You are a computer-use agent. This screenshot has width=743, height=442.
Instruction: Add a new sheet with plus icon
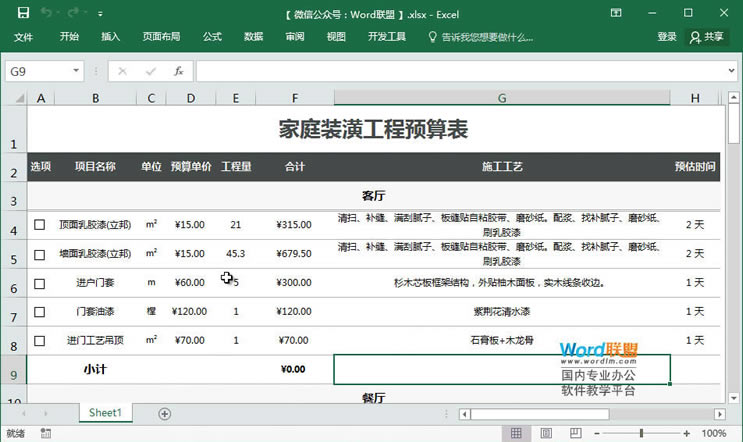(165, 413)
